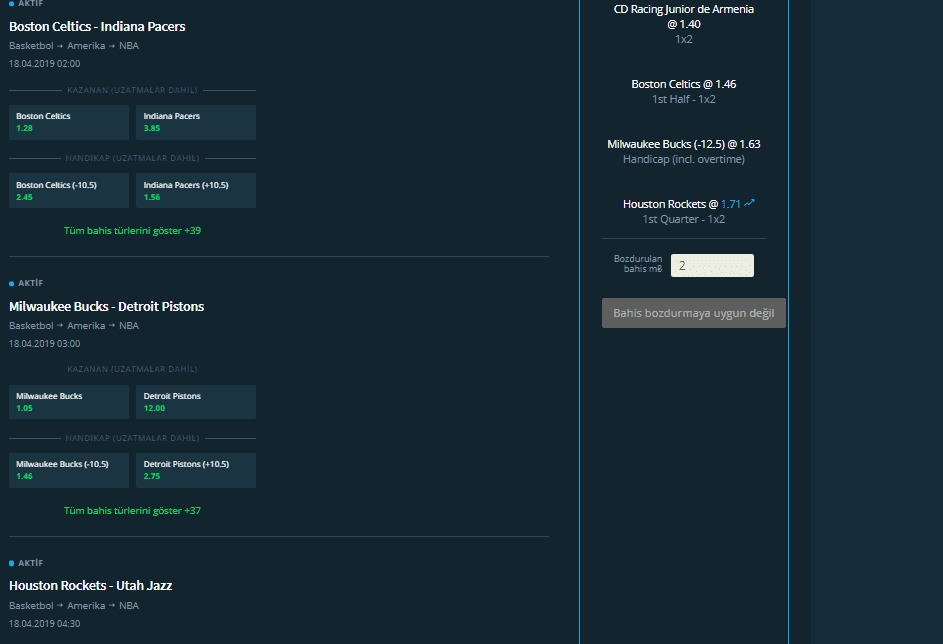Select 'CD Racing Junior de Armenia' bet slip entry
943x644 pixels.
[x=684, y=17]
